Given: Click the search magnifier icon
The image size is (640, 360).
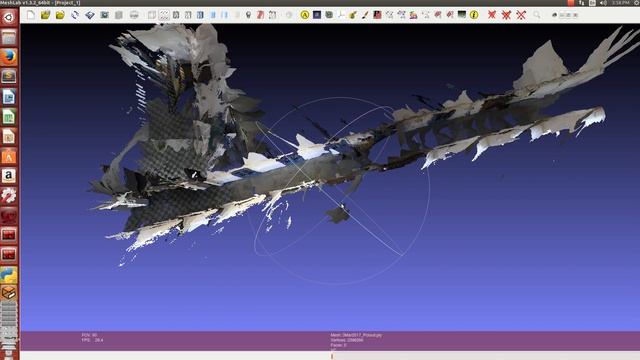Looking at the screenshot, I should (537, 15).
